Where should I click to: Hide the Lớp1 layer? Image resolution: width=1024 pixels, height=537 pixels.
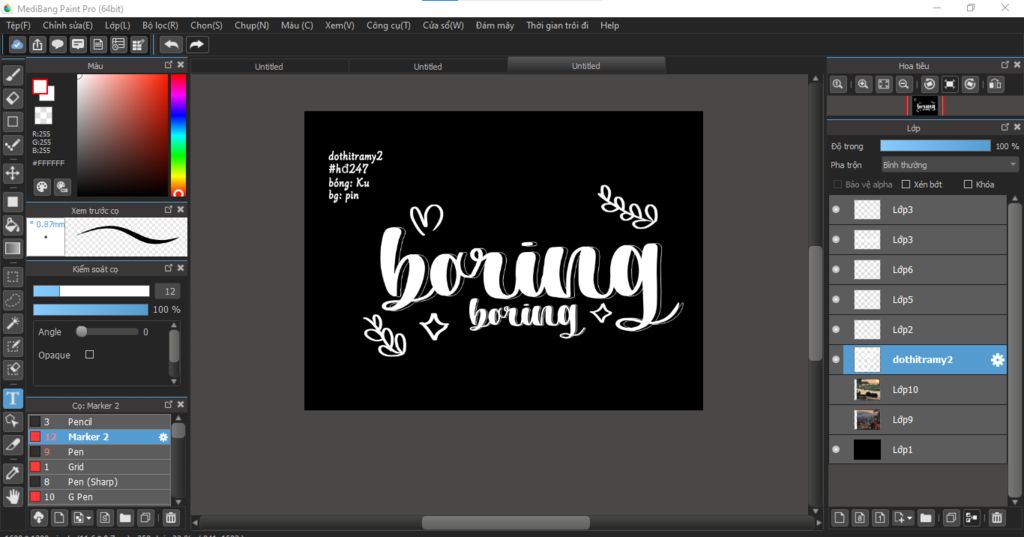836,449
